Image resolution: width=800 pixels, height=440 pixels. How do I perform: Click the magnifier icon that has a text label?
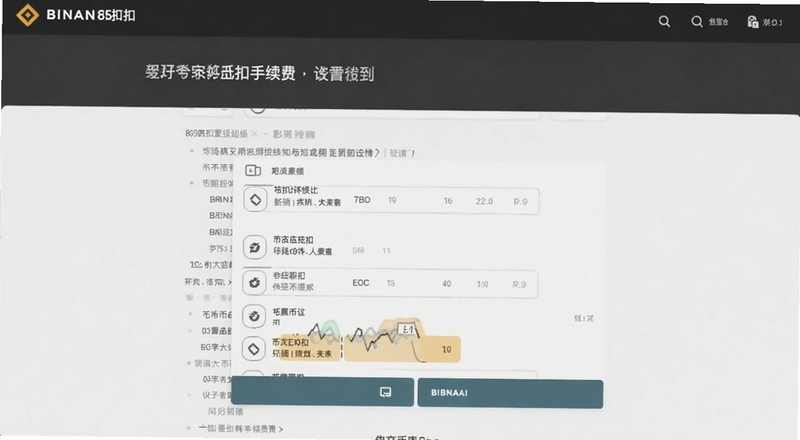click(696, 21)
